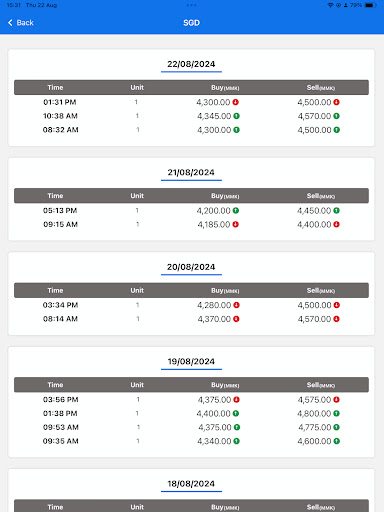The width and height of the screenshot is (384, 512).
Task: Tap Time column header under 20/08/2024
Action: [x=55, y=290]
